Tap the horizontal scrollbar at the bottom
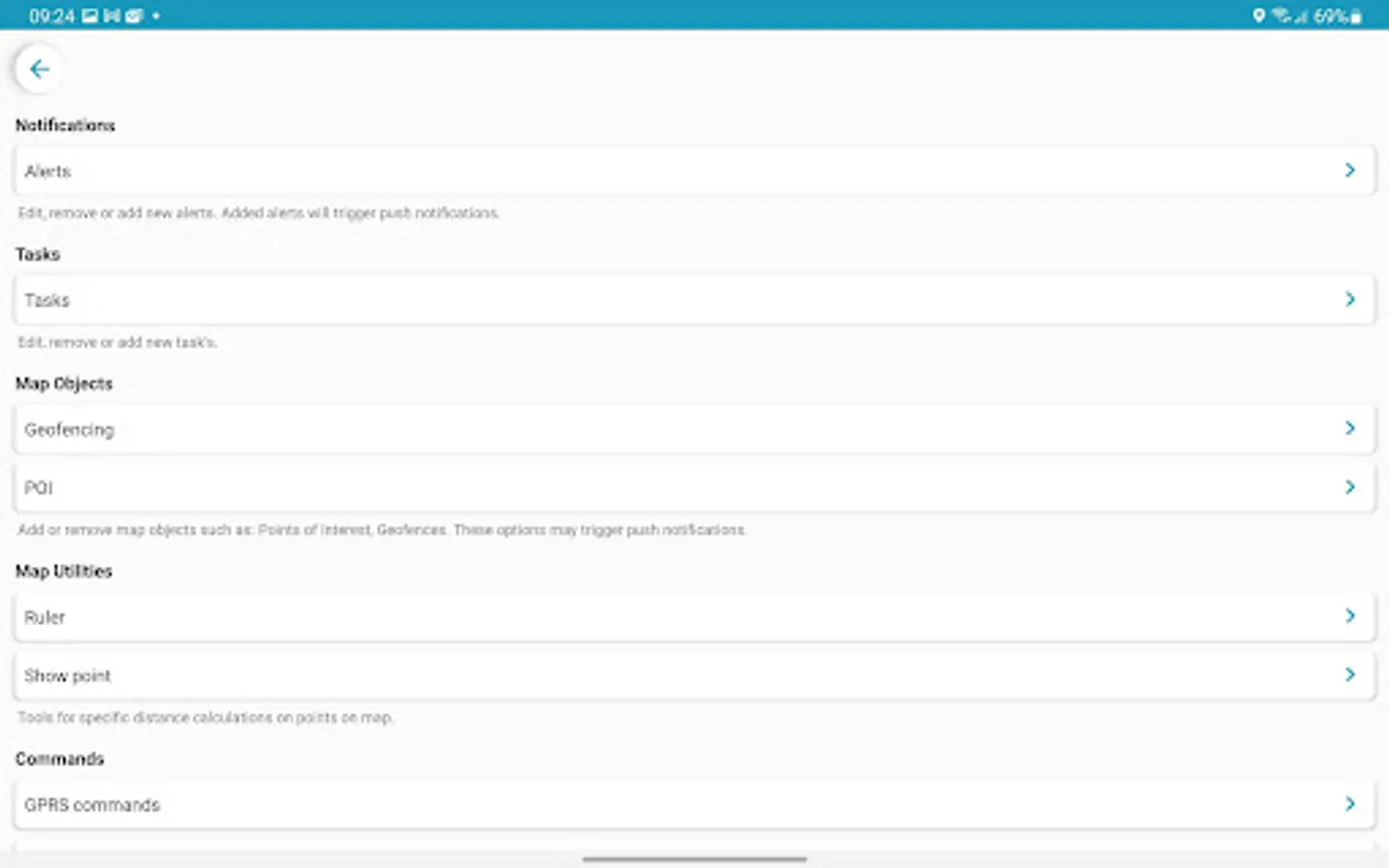This screenshot has height=868, width=1389. (x=694, y=857)
